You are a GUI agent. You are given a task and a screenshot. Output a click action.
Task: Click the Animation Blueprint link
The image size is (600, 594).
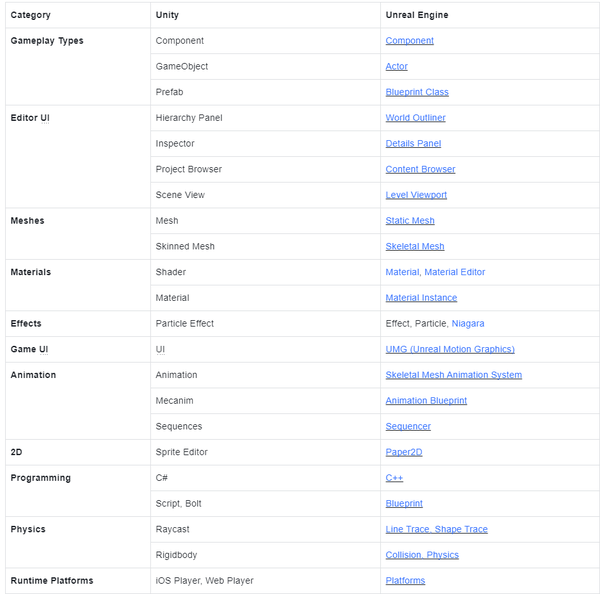pos(426,401)
